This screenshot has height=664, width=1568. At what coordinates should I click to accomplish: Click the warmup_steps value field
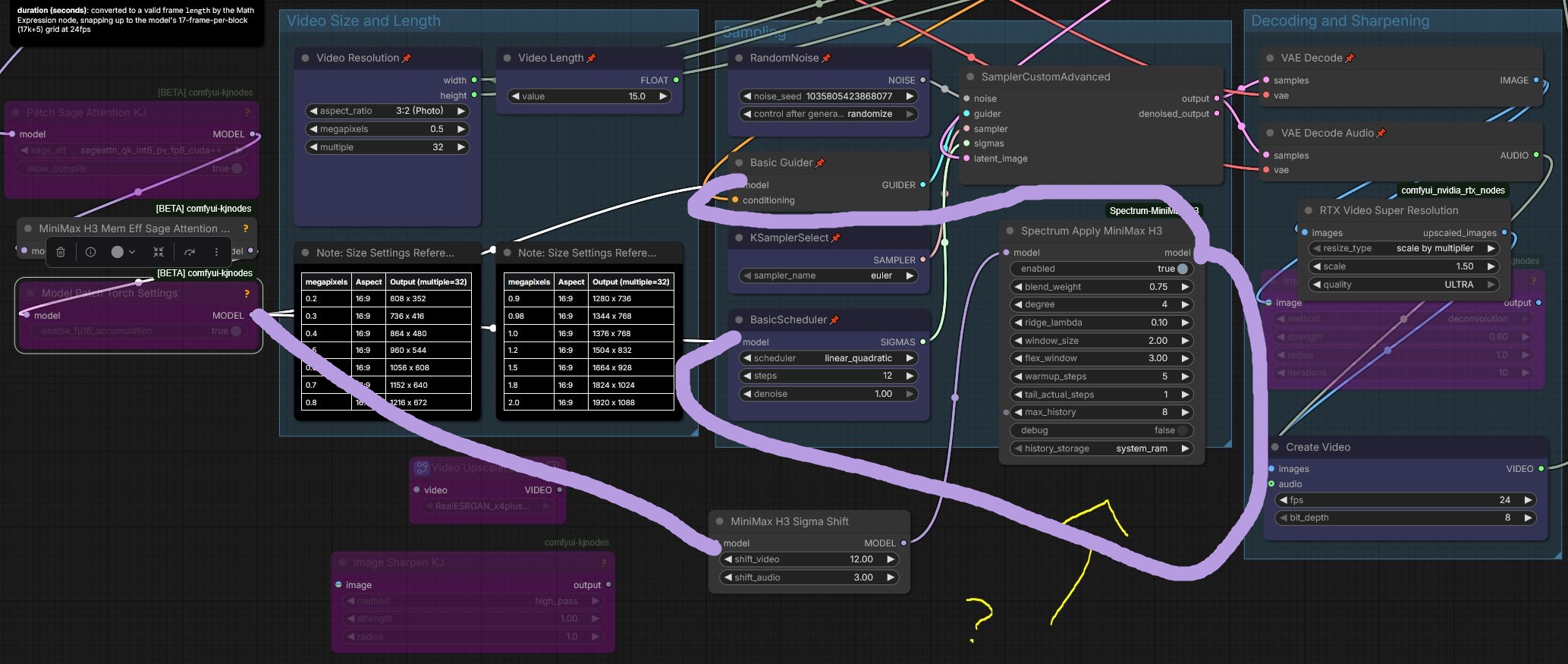(x=1101, y=376)
